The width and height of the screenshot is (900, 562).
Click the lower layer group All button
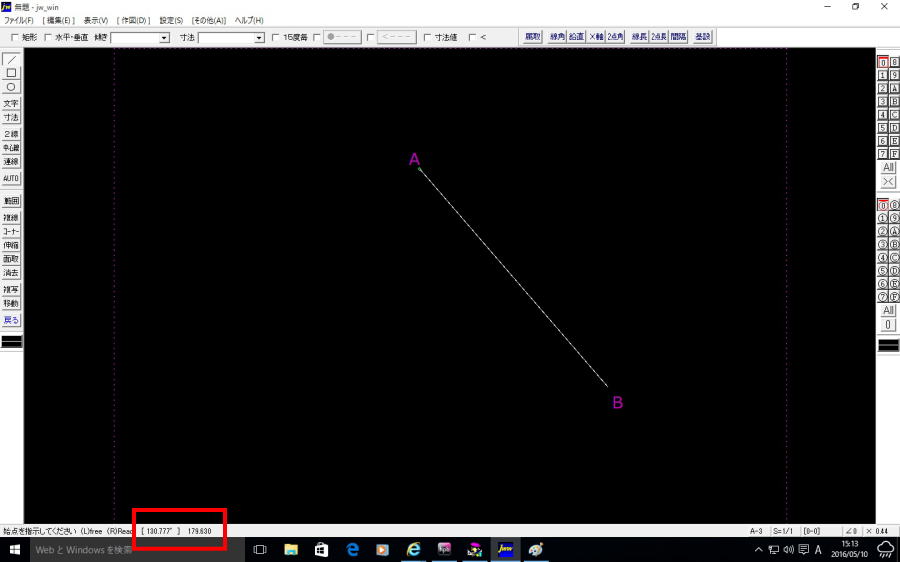coord(889,311)
